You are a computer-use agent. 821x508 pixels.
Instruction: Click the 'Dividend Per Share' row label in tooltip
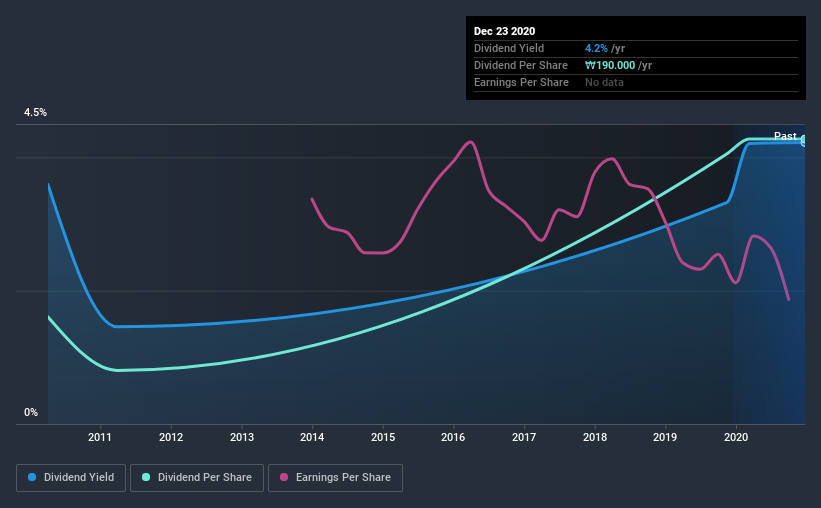pos(520,65)
